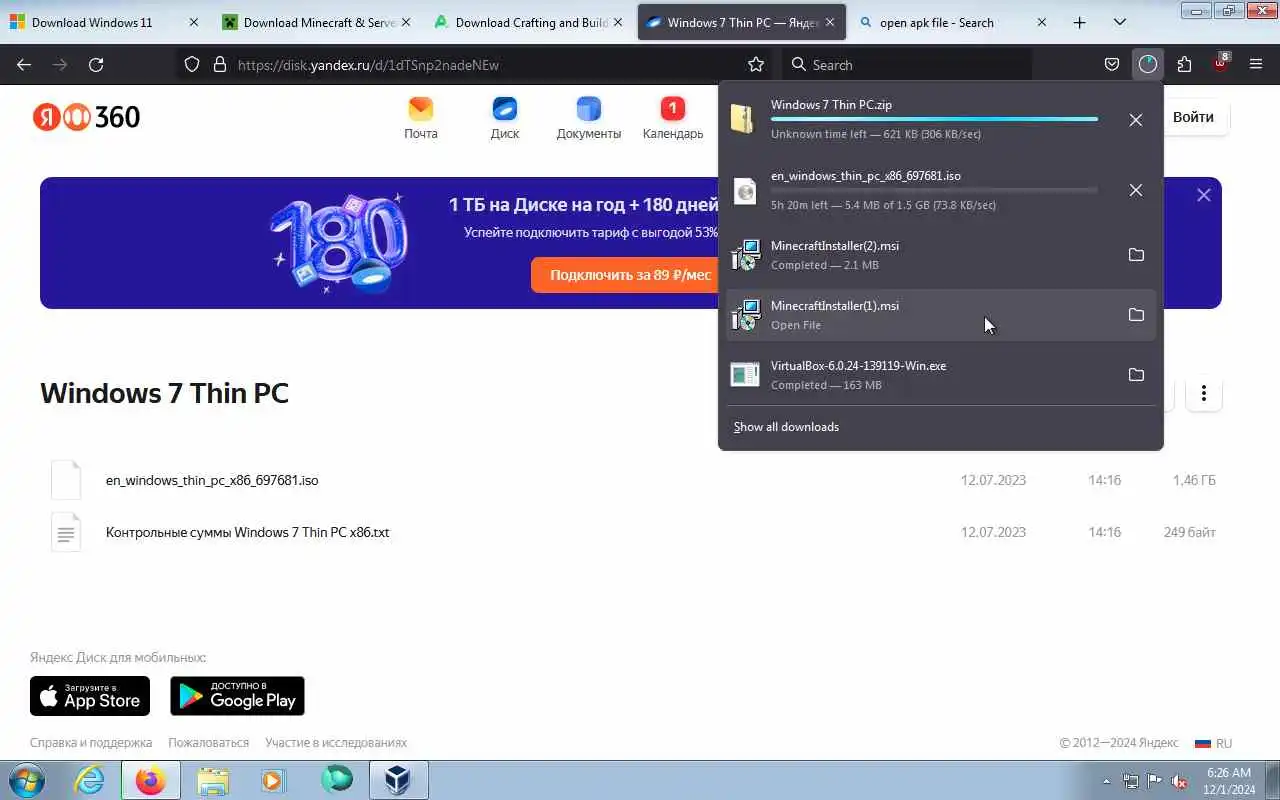Close the 180 days promo banner
The height and width of the screenshot is (800, 1280).
click(x=1204, y=195)
